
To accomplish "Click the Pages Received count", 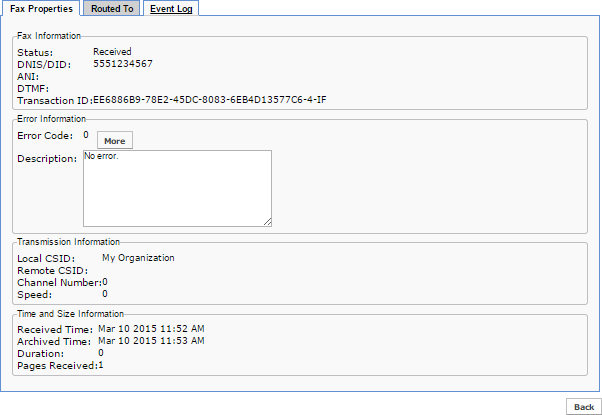I will 101,365.
